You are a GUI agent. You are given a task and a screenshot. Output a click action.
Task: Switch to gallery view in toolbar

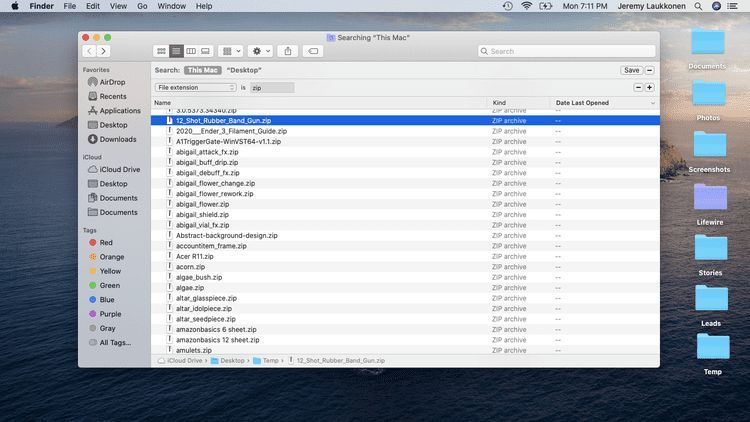(206, 51)
